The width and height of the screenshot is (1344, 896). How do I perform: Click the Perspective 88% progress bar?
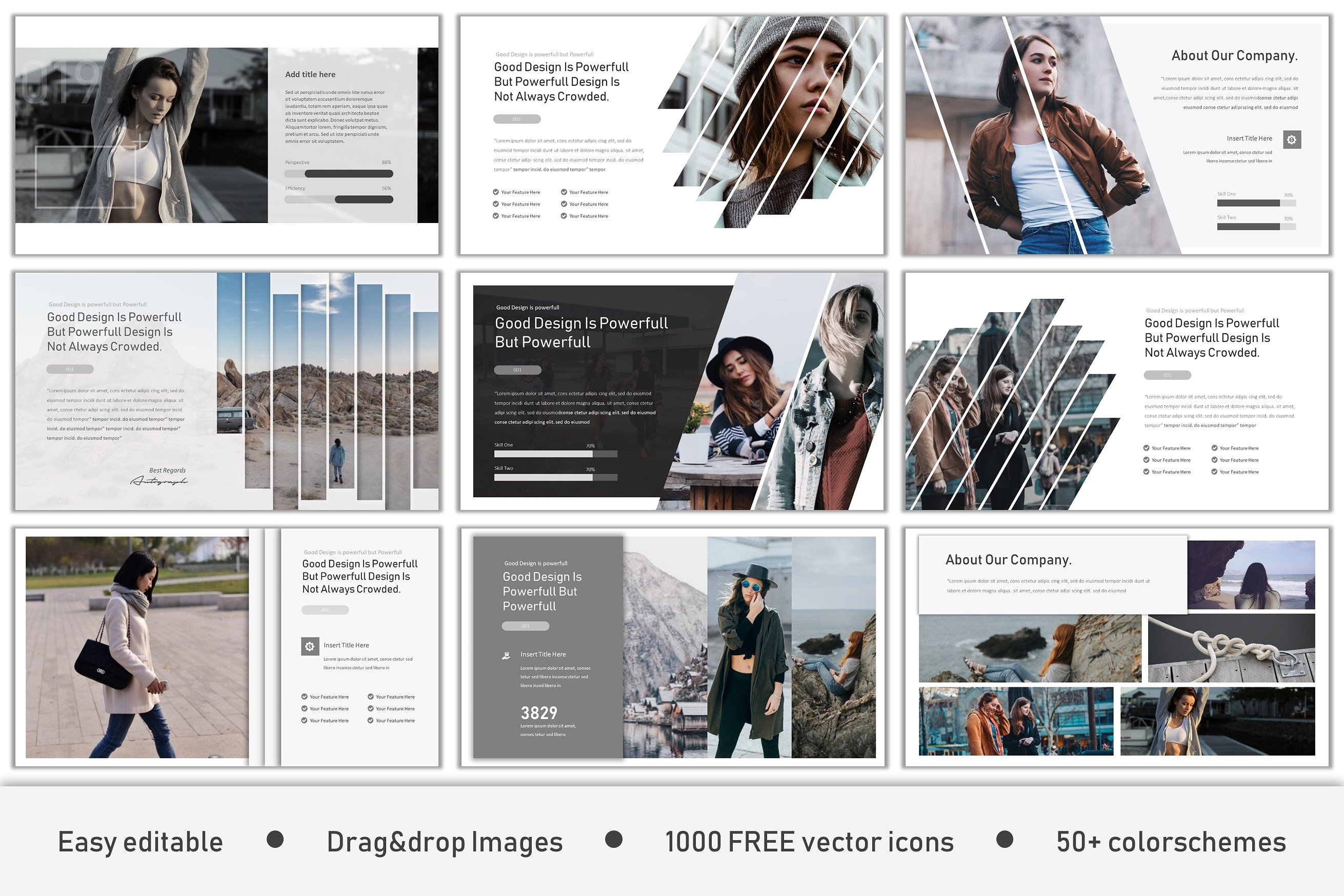click(338, 174)
